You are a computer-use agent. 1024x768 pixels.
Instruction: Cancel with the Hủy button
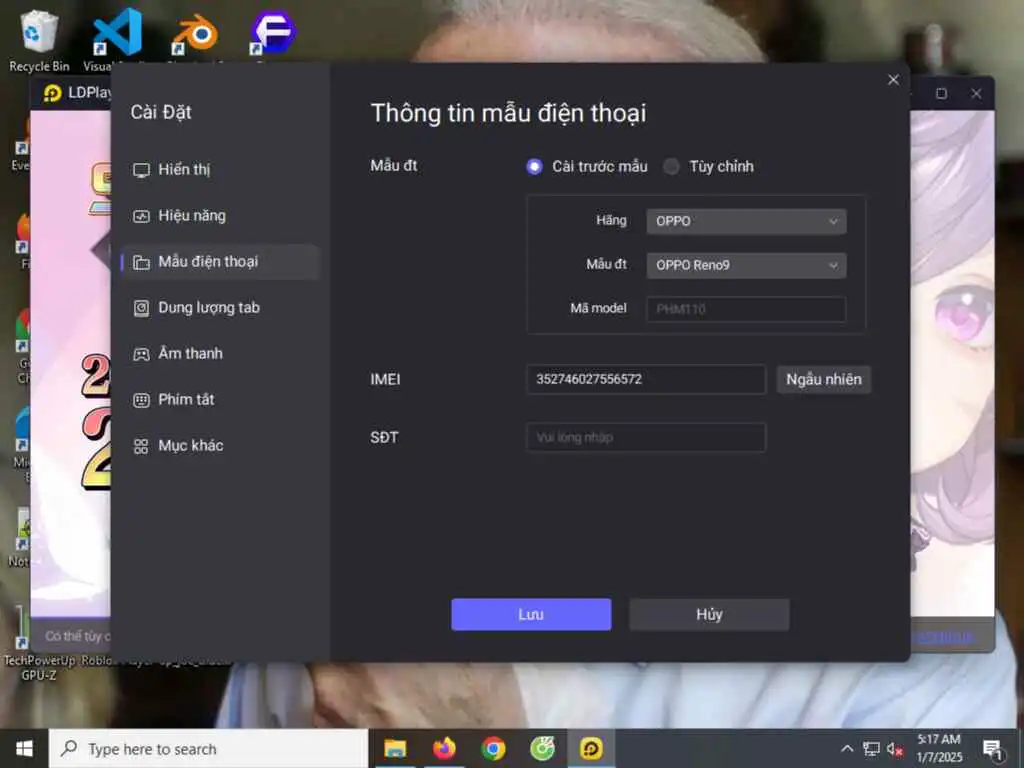tap(709, 615)
